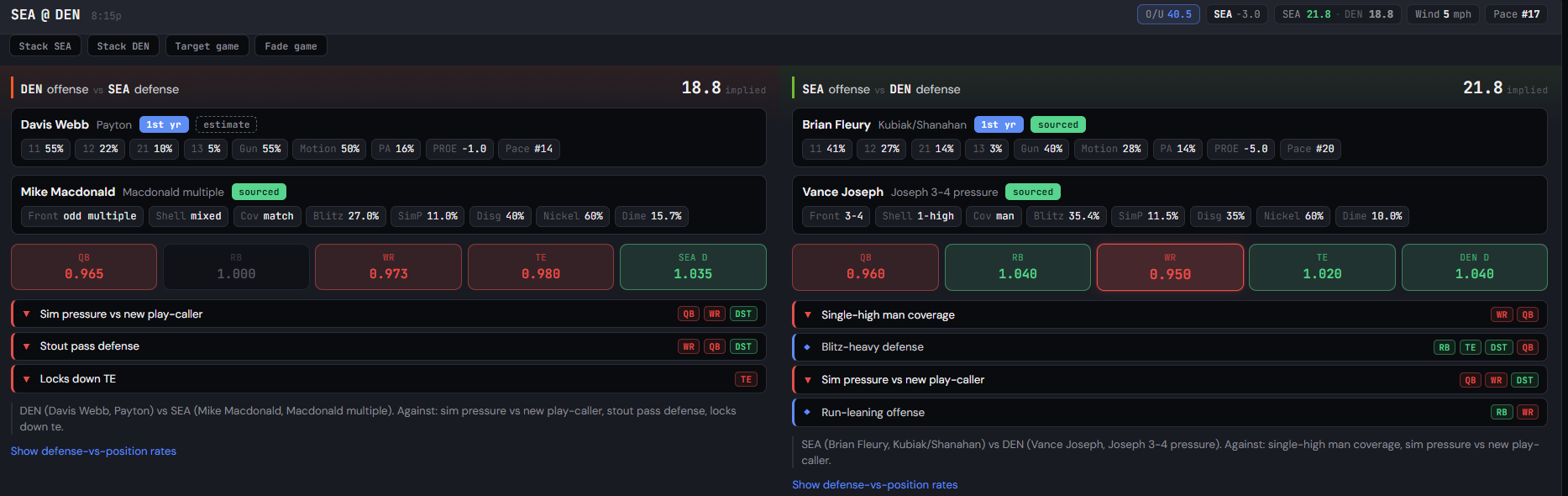Click the Pace #14 chip
Screen dimensions: 1568x496
click(529, 149)
